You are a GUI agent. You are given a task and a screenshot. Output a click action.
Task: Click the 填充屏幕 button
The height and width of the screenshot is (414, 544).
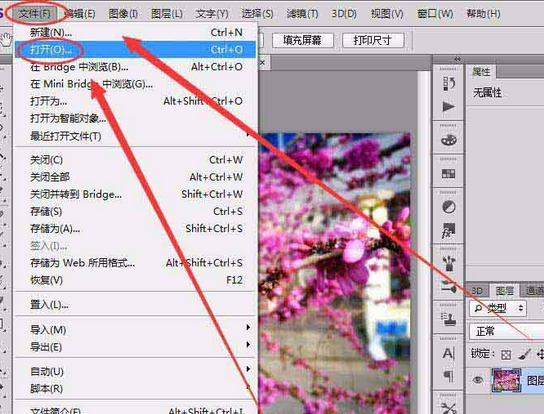pyautogui.click(x=303, y=40)
